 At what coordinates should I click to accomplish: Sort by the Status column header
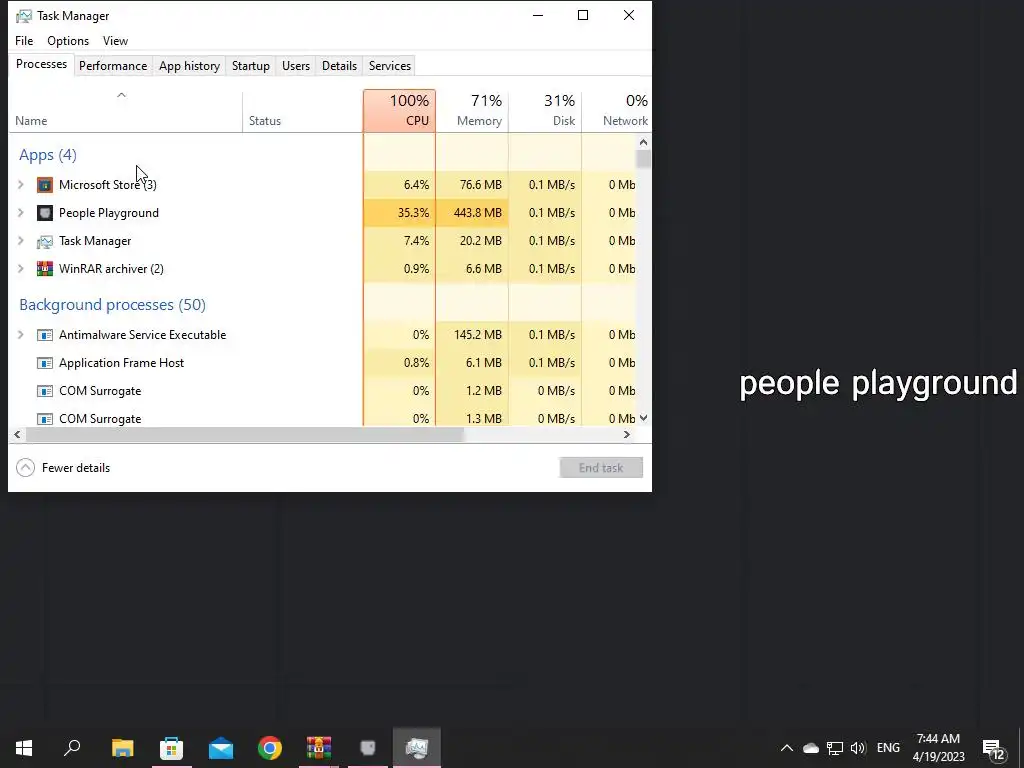pos(302,110)
